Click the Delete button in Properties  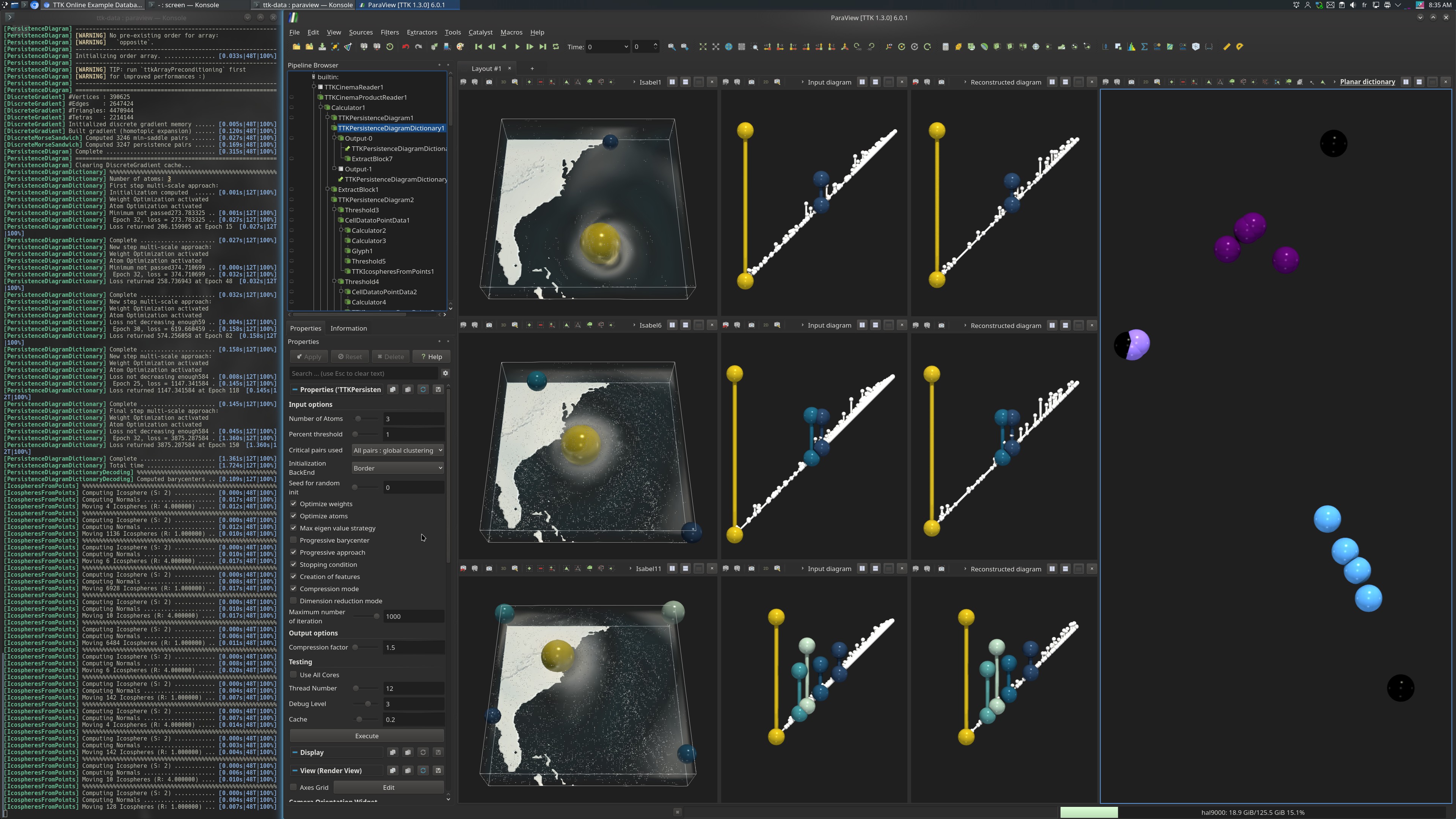click(391, 357)
